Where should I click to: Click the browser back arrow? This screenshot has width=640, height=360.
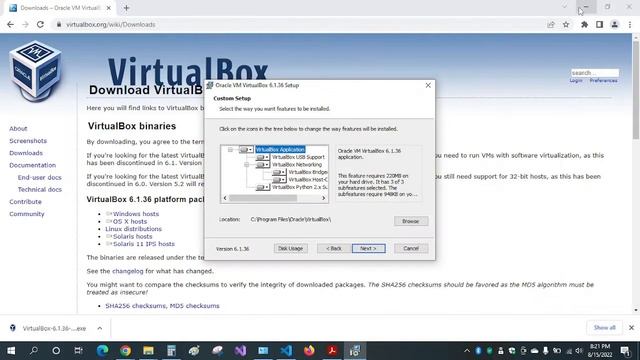11,24
